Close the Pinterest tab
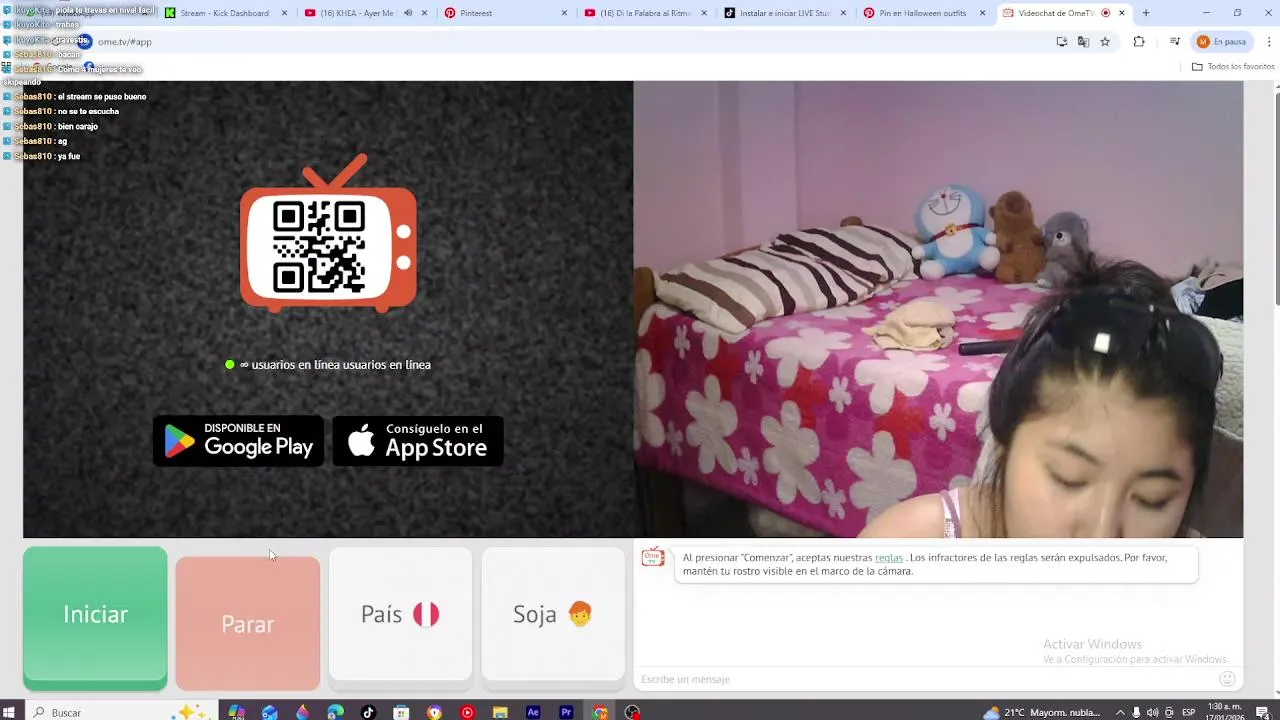The width and height of the screenshot is (1280, 720). pos(564,13)
